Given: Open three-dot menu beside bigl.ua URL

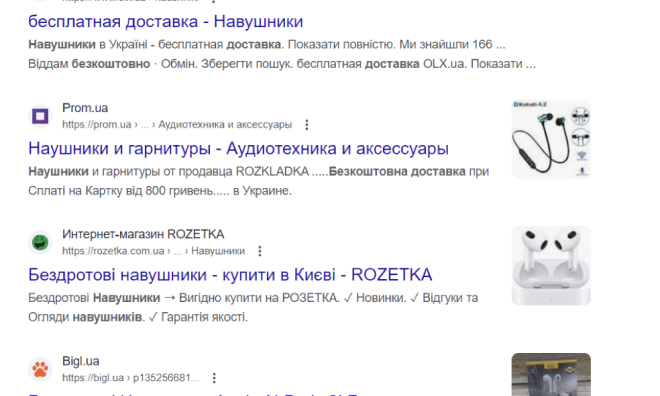Looking at the screenshot, I should [214, 378].
